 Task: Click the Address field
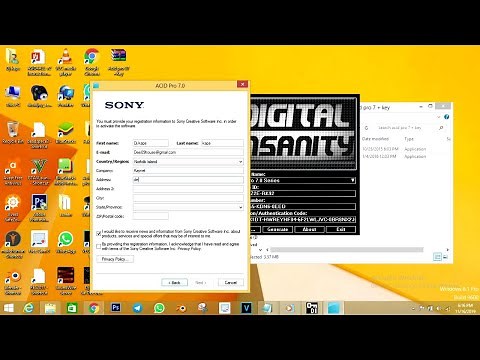188,180
